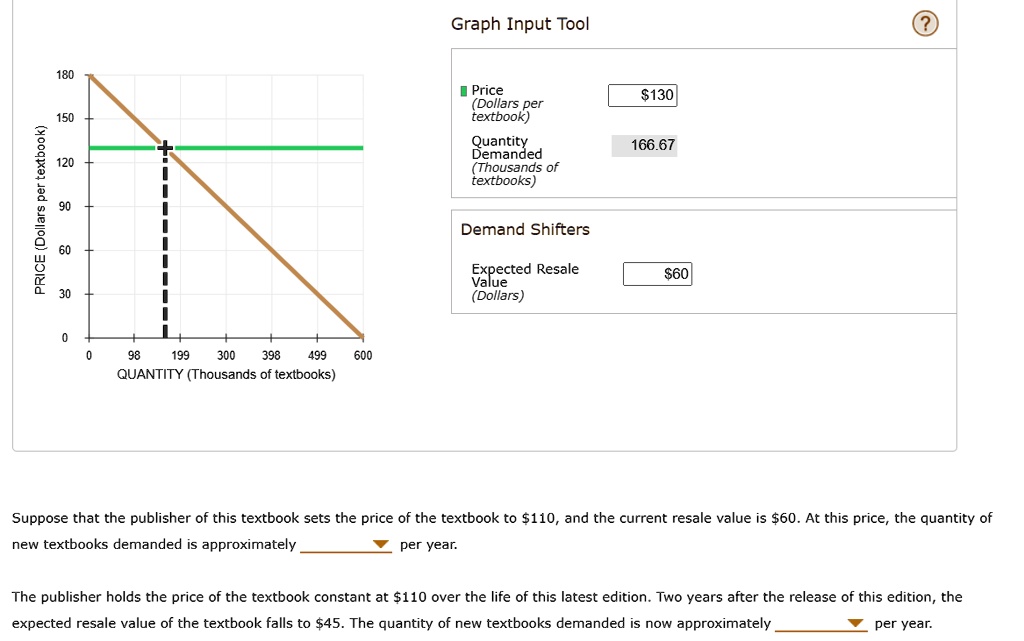Click the Graph Input Tool title
Screen dimensions: 1024x641
coord(519,23)
